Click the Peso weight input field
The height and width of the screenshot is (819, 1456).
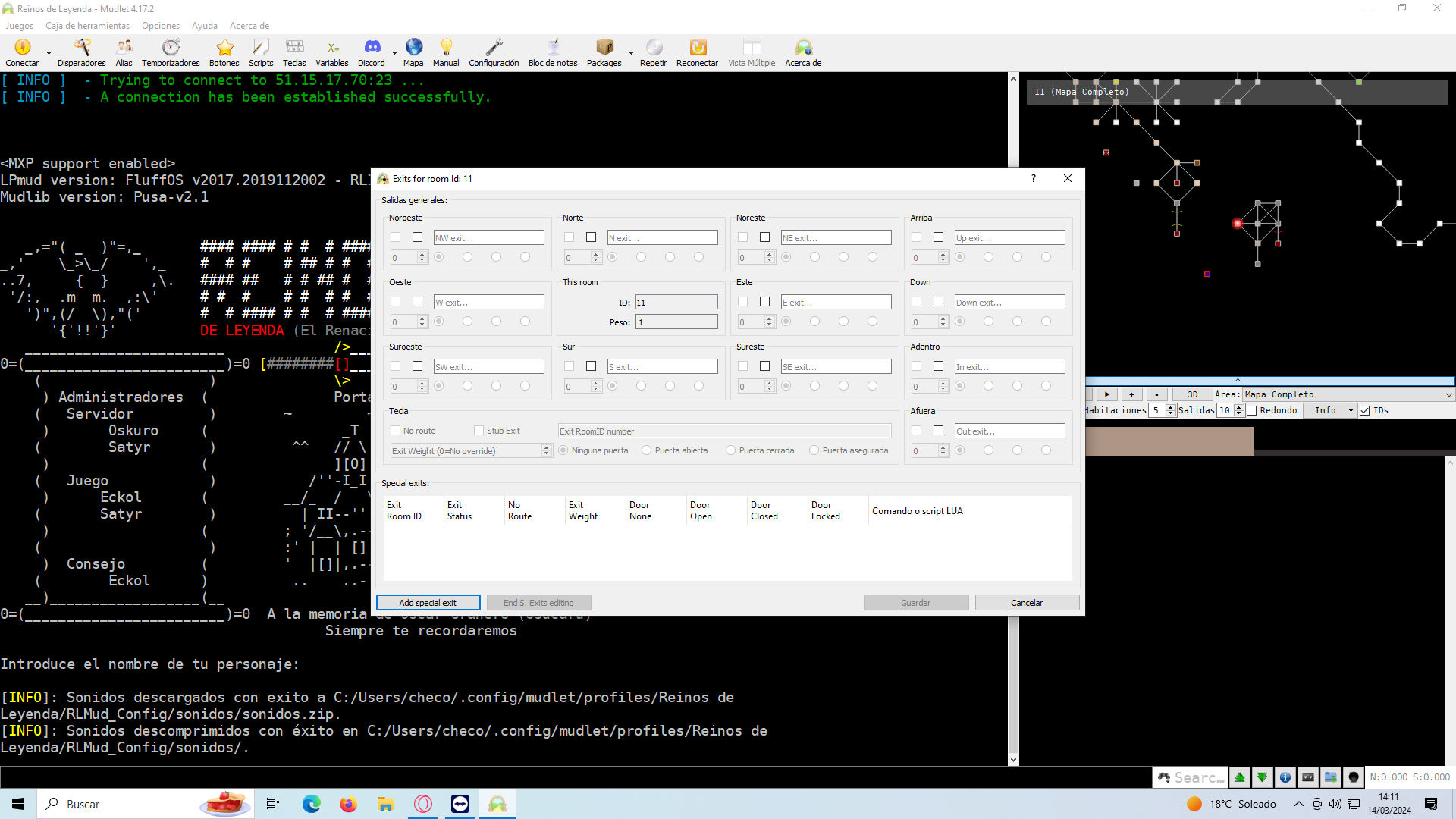click(676, 322)
